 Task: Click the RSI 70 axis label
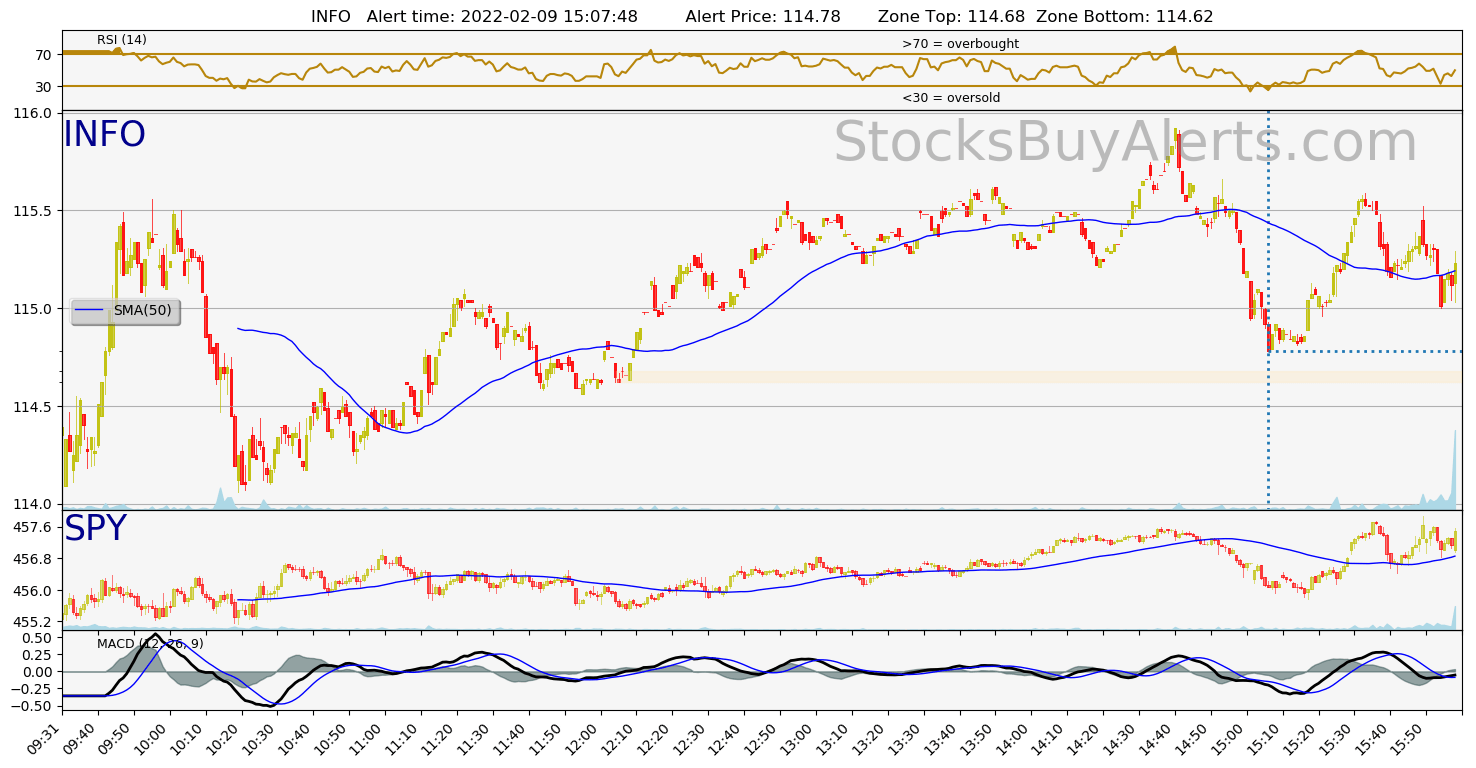point(43,55)
